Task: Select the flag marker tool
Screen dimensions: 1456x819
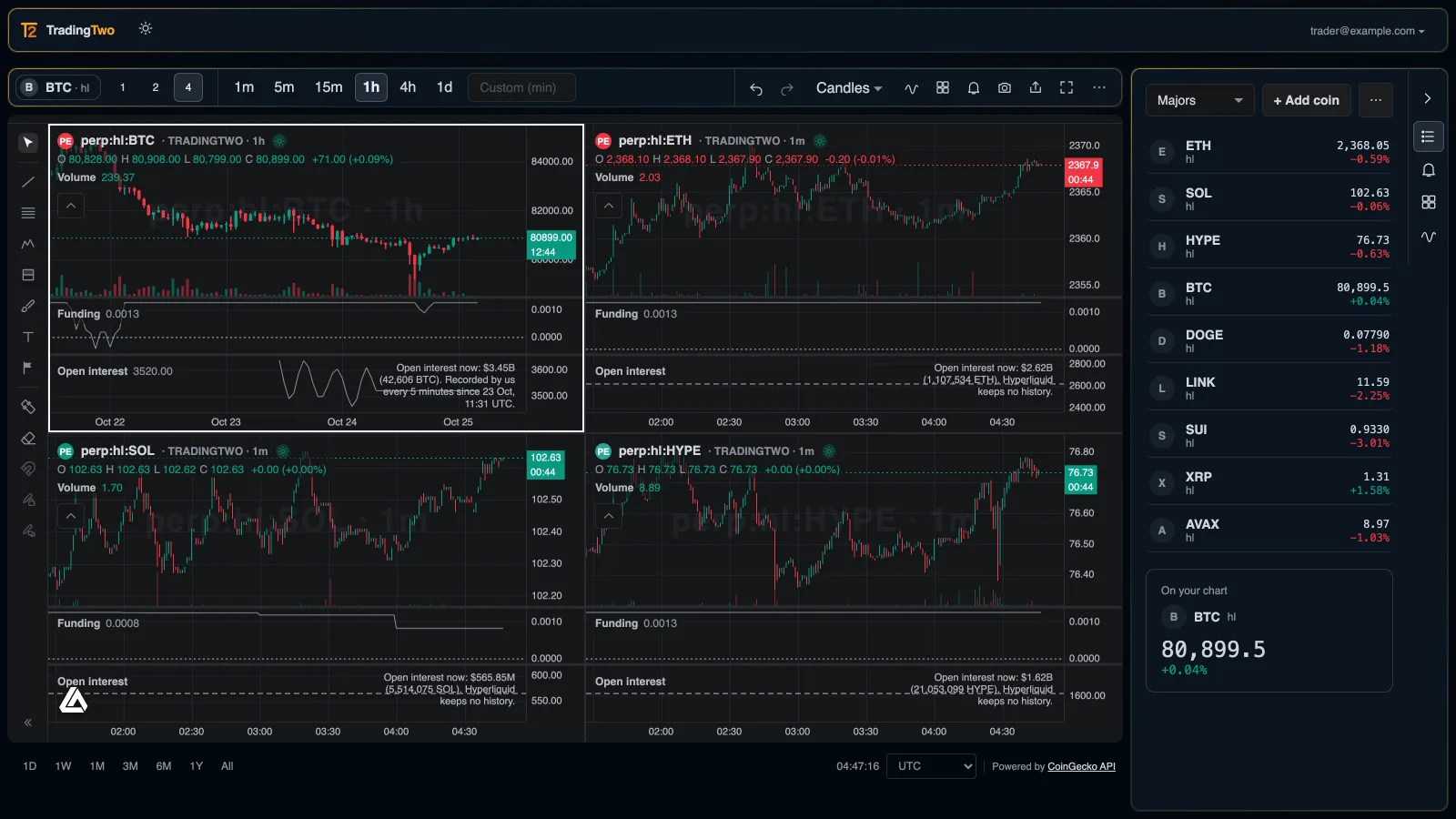Action: [x=28, y=368]
